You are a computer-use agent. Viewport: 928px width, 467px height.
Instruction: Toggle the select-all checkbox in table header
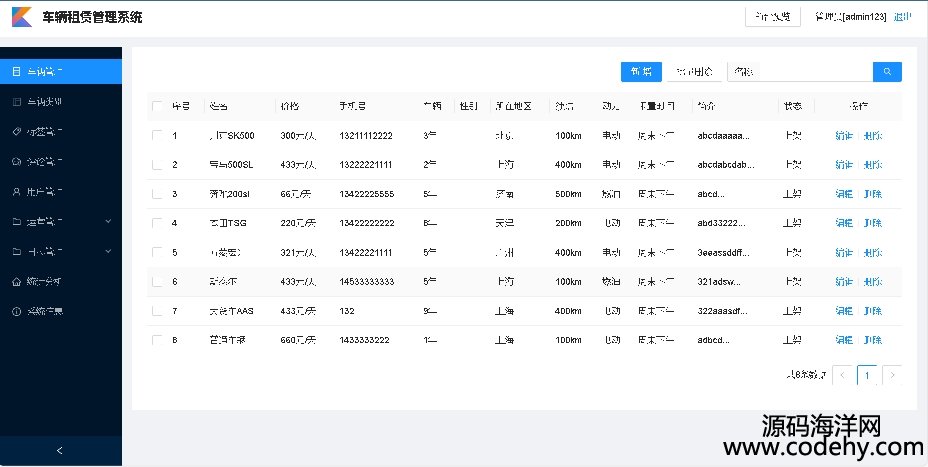157,106
